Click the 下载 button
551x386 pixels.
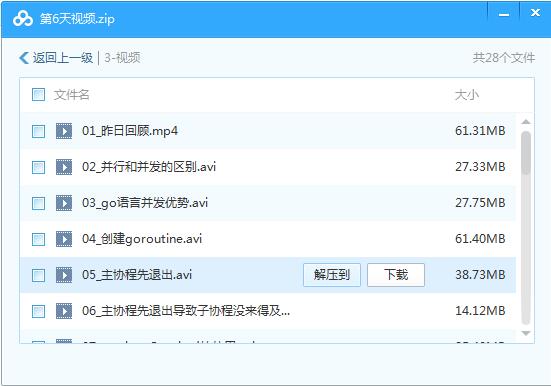(x=396, y=275)
